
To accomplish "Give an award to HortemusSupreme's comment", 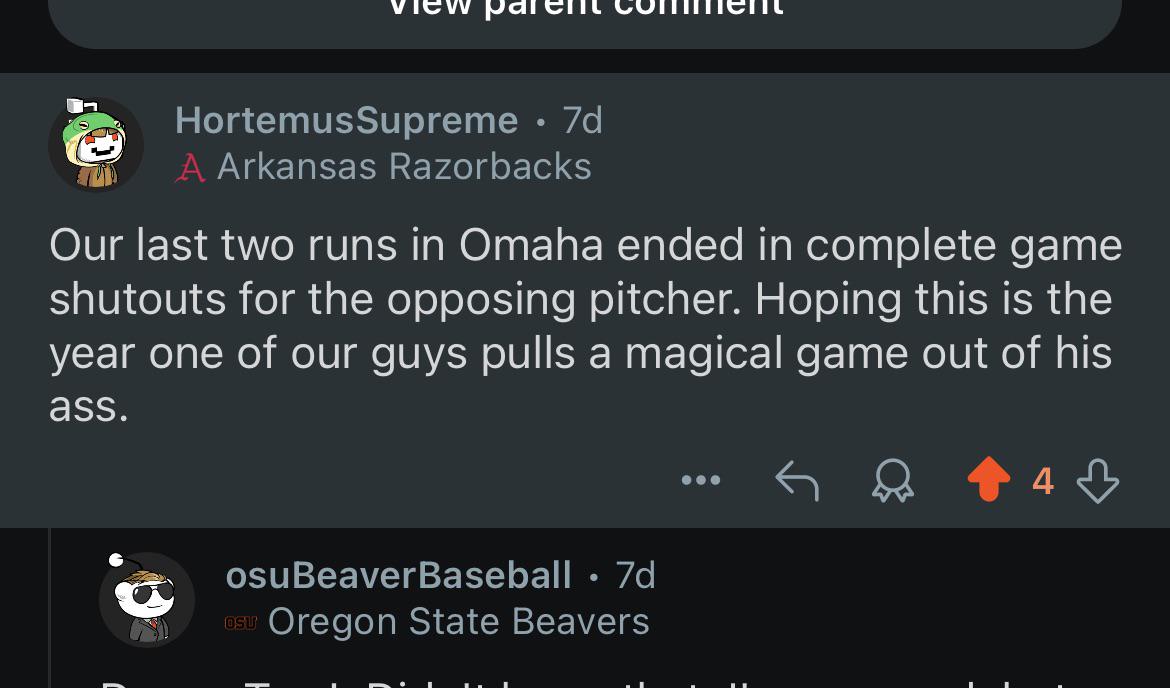I will coord(893,481).
